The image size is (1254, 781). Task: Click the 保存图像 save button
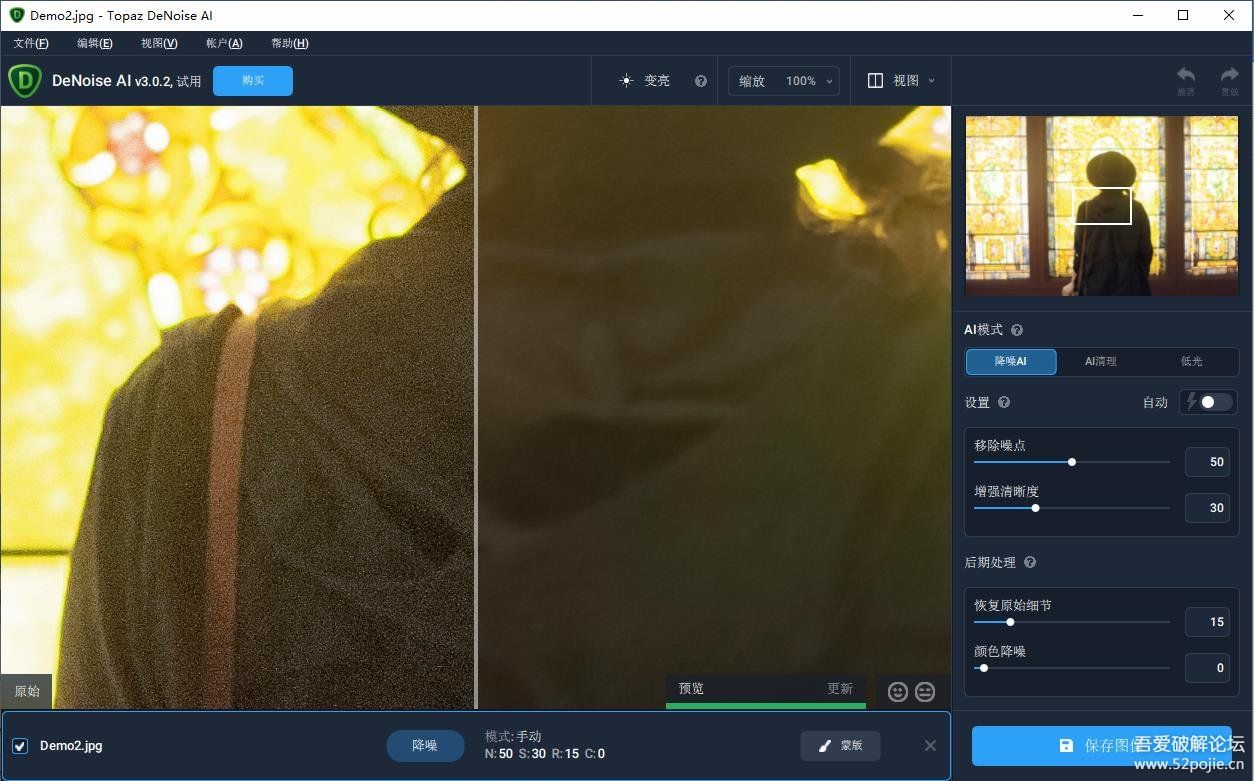pyautogui.click(x=1103, y=746)
